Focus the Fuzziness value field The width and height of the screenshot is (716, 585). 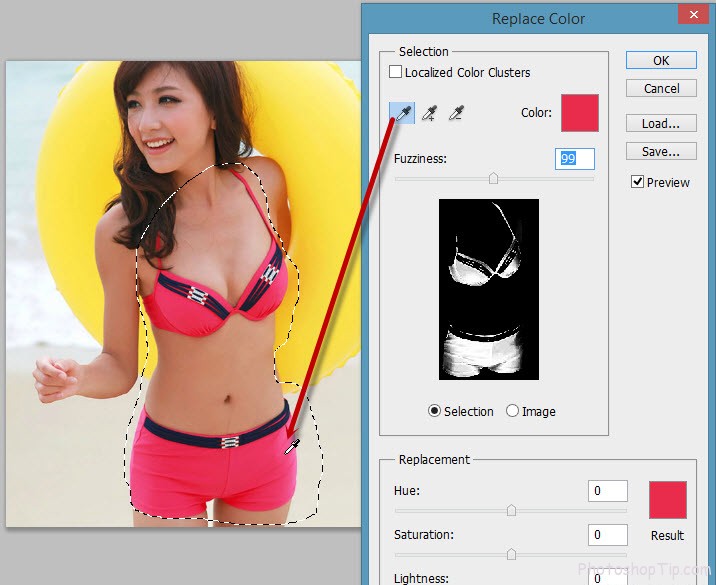tap(575, 159)
